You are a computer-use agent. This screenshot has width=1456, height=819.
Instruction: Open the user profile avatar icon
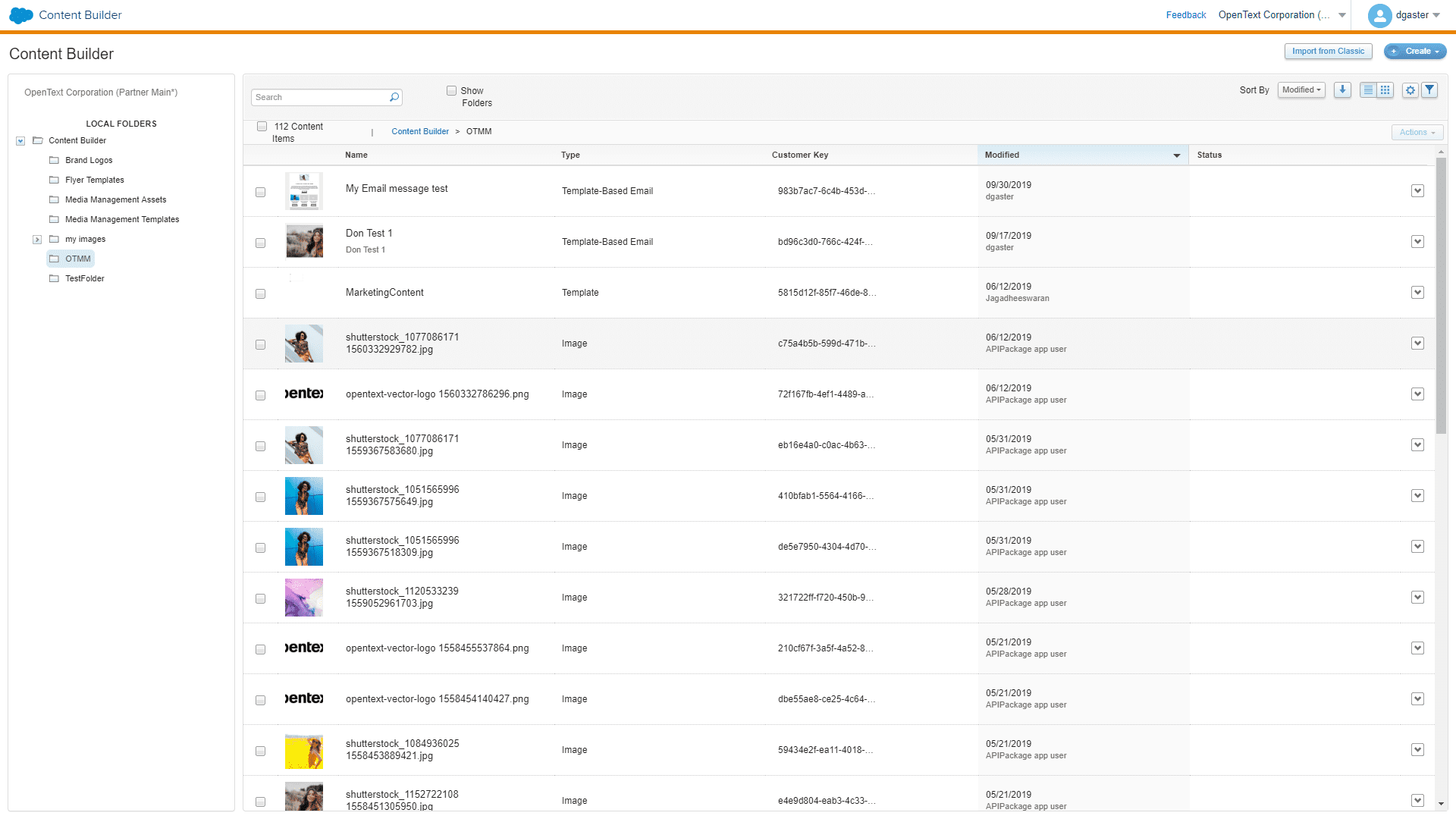1379,15
